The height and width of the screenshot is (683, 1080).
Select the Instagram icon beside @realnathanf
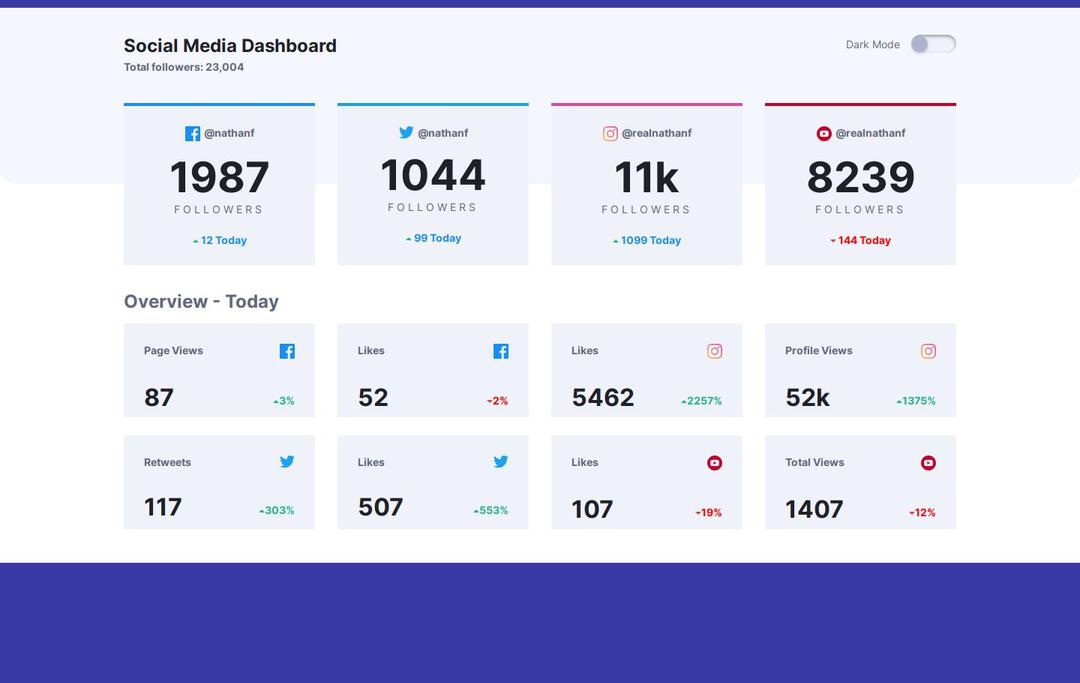[x=610, y=133]
